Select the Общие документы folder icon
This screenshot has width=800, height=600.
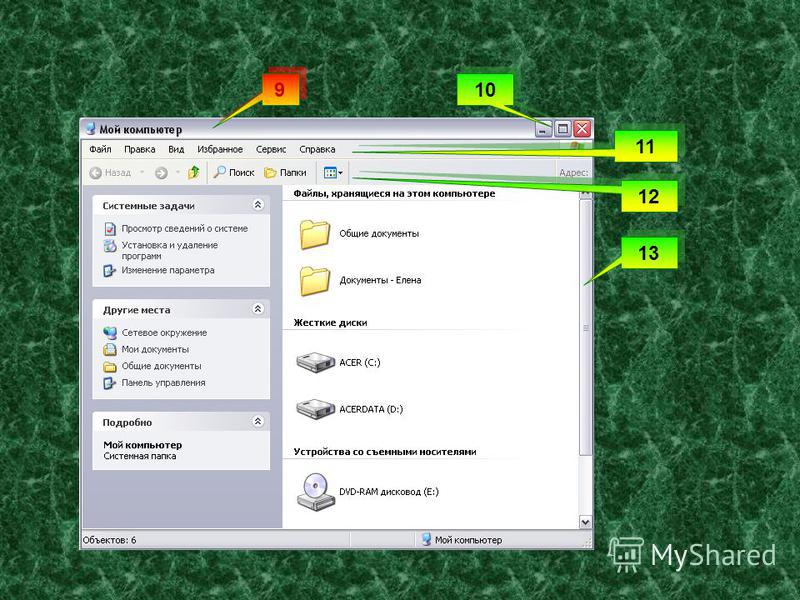pos(314,234)
